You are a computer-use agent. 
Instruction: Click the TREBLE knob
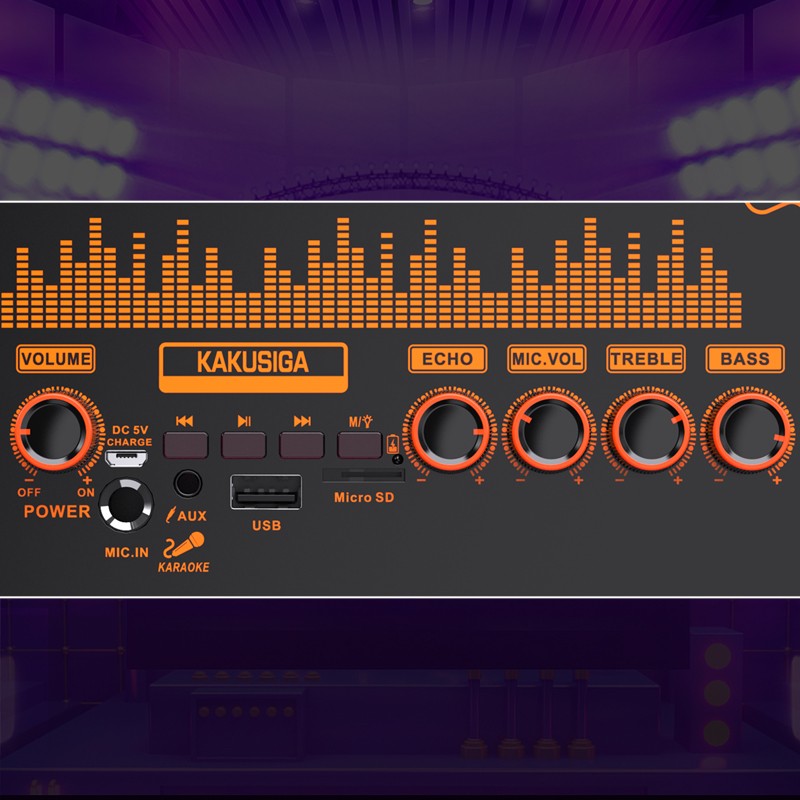646,431
